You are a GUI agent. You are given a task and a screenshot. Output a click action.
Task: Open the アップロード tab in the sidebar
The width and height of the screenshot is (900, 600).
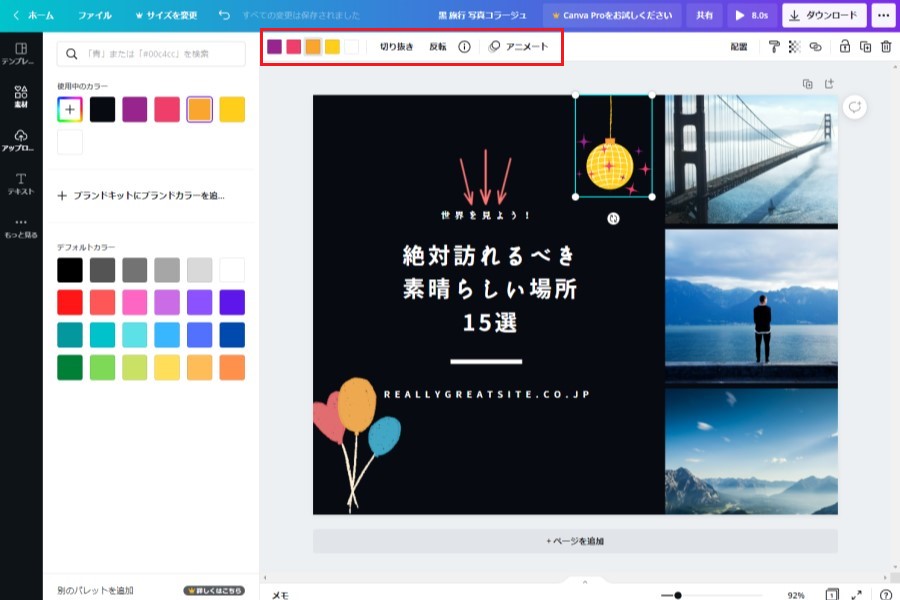[x=21, y=140]
